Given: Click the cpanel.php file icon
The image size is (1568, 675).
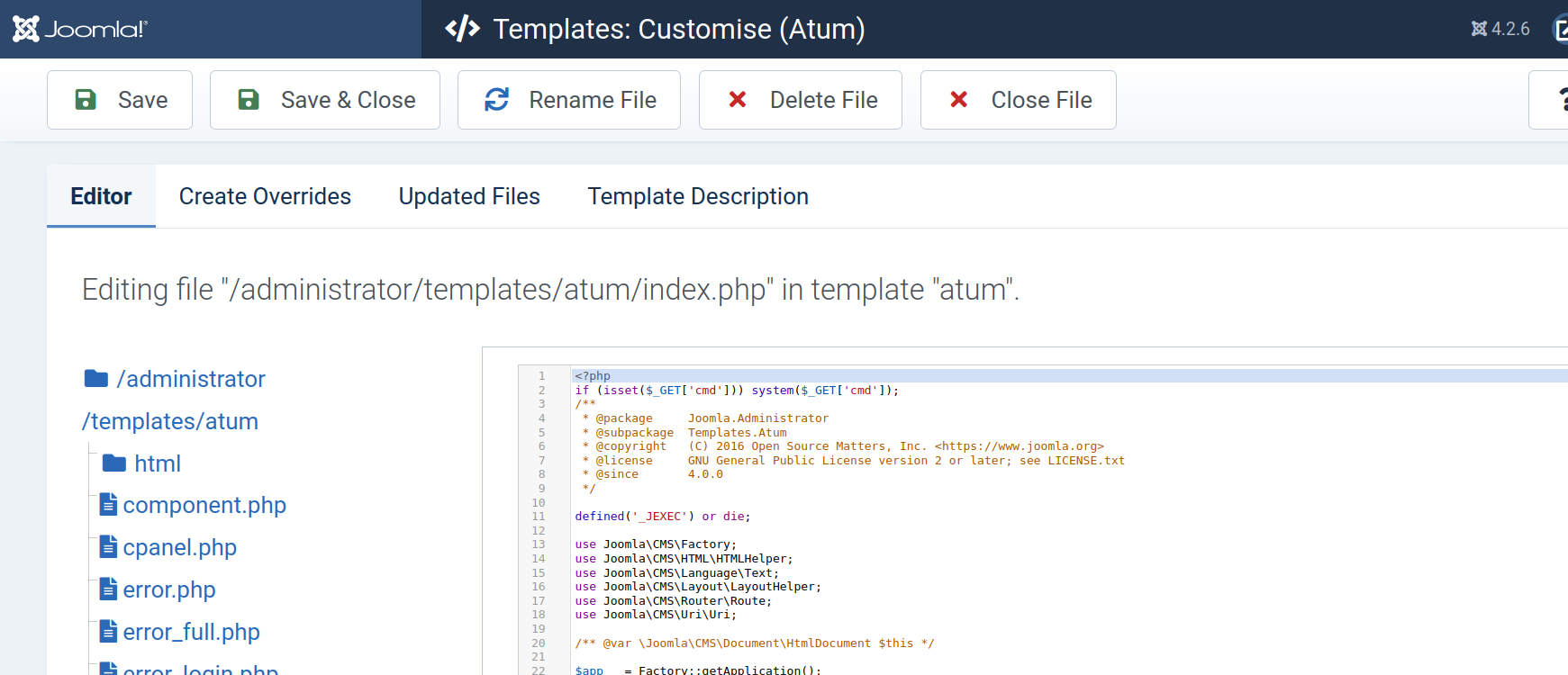Looking at the screenshot, I should click(x=108, y=547).
